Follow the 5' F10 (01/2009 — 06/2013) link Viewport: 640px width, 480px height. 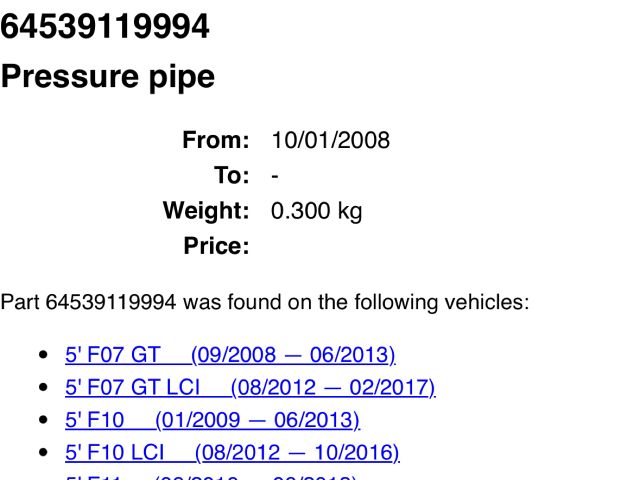click(x=212, y=420)
